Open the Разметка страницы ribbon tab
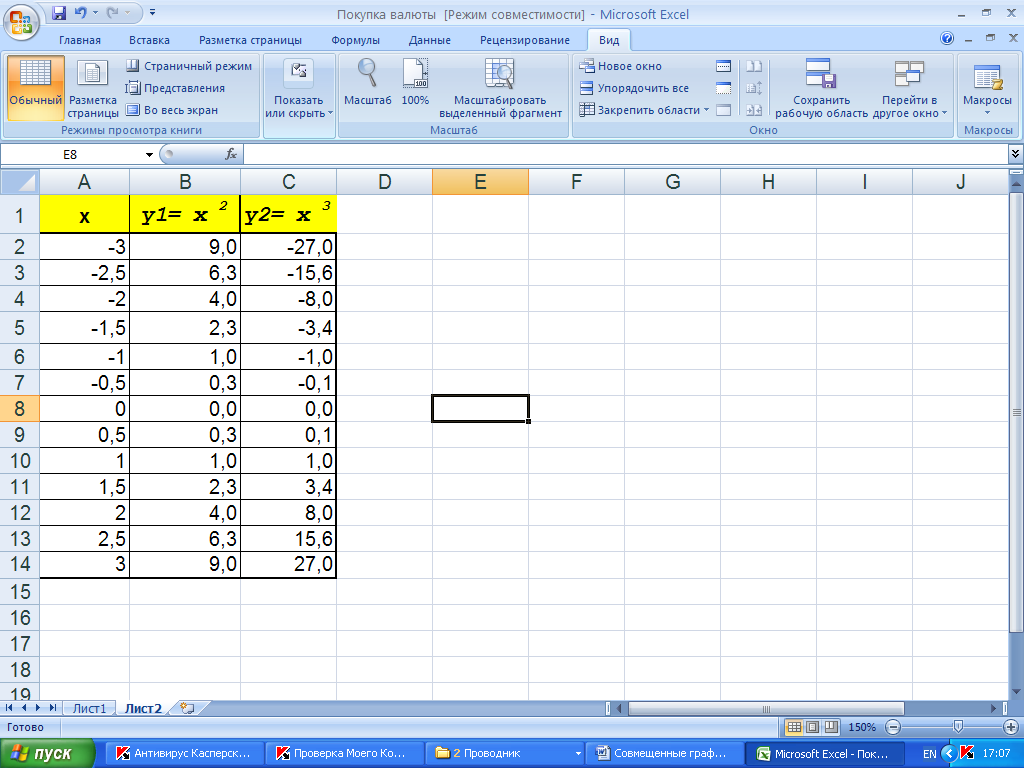1024x768 pixels. coord(250,40)
